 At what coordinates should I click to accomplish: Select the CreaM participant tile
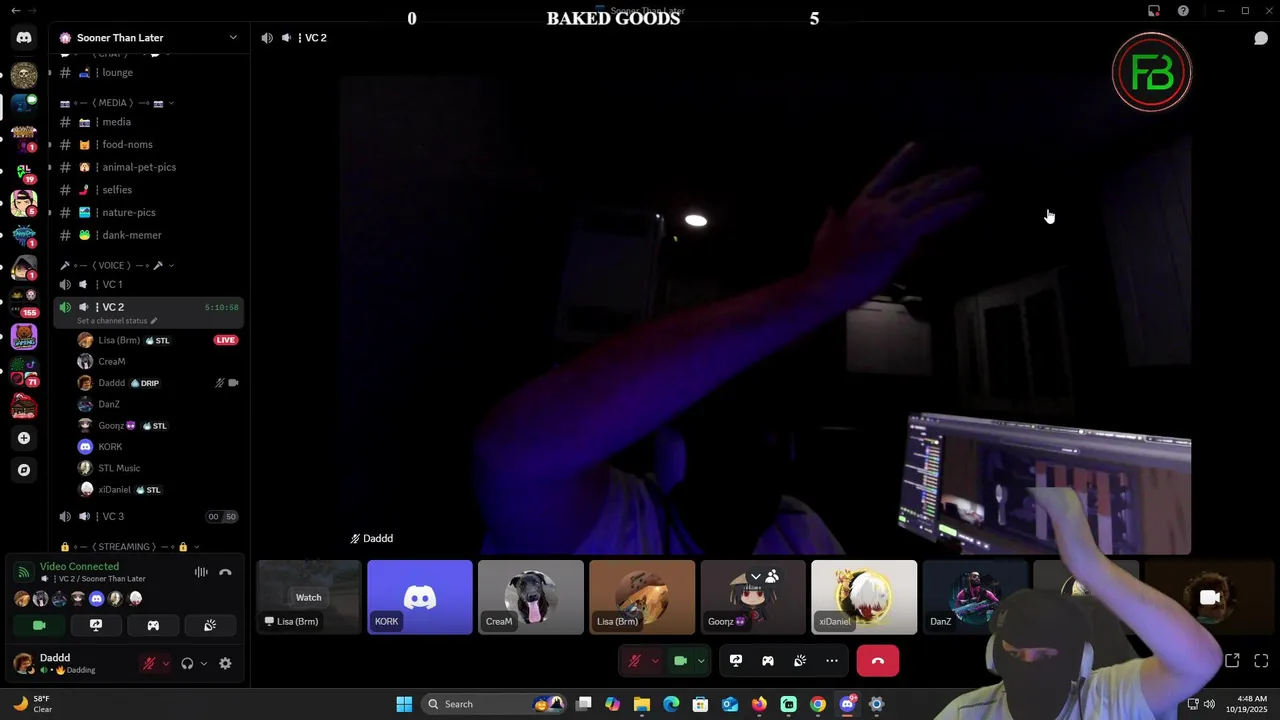click(x=531, y=597)
